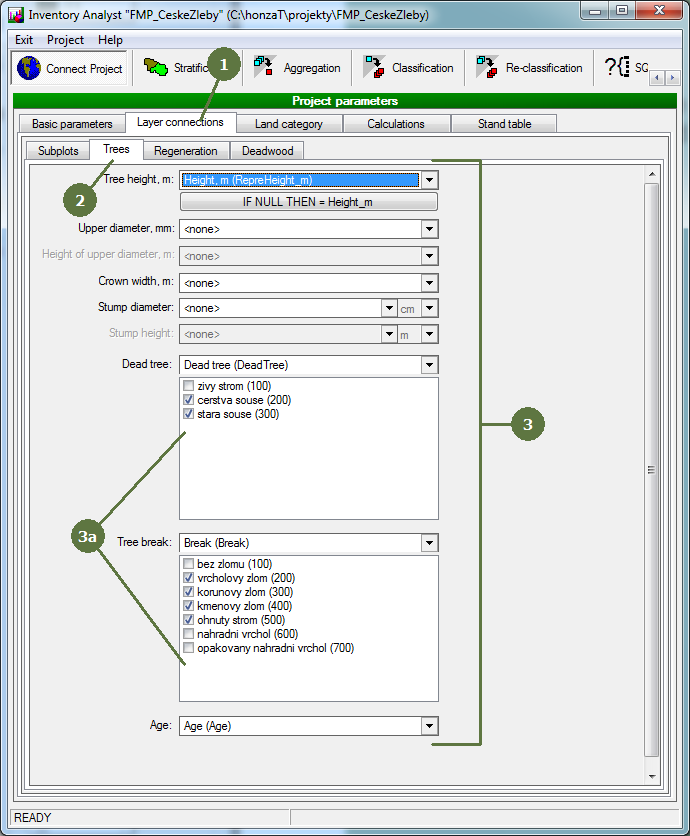Screen dimensions: 690x836
Task: Open the Project menu
Action: (x=66, y=40)
